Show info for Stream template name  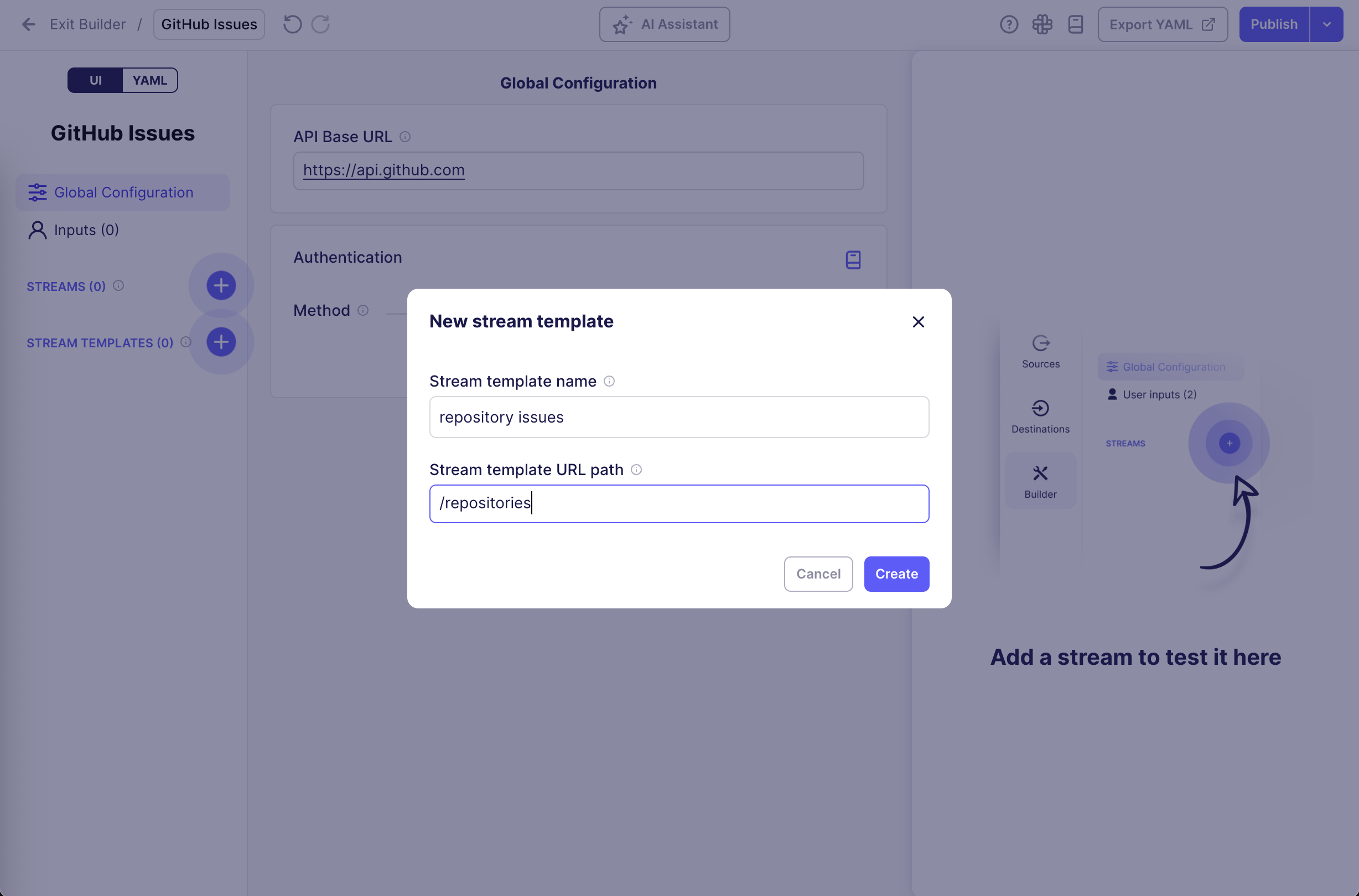pyautogui.click(x=609, y=381)
